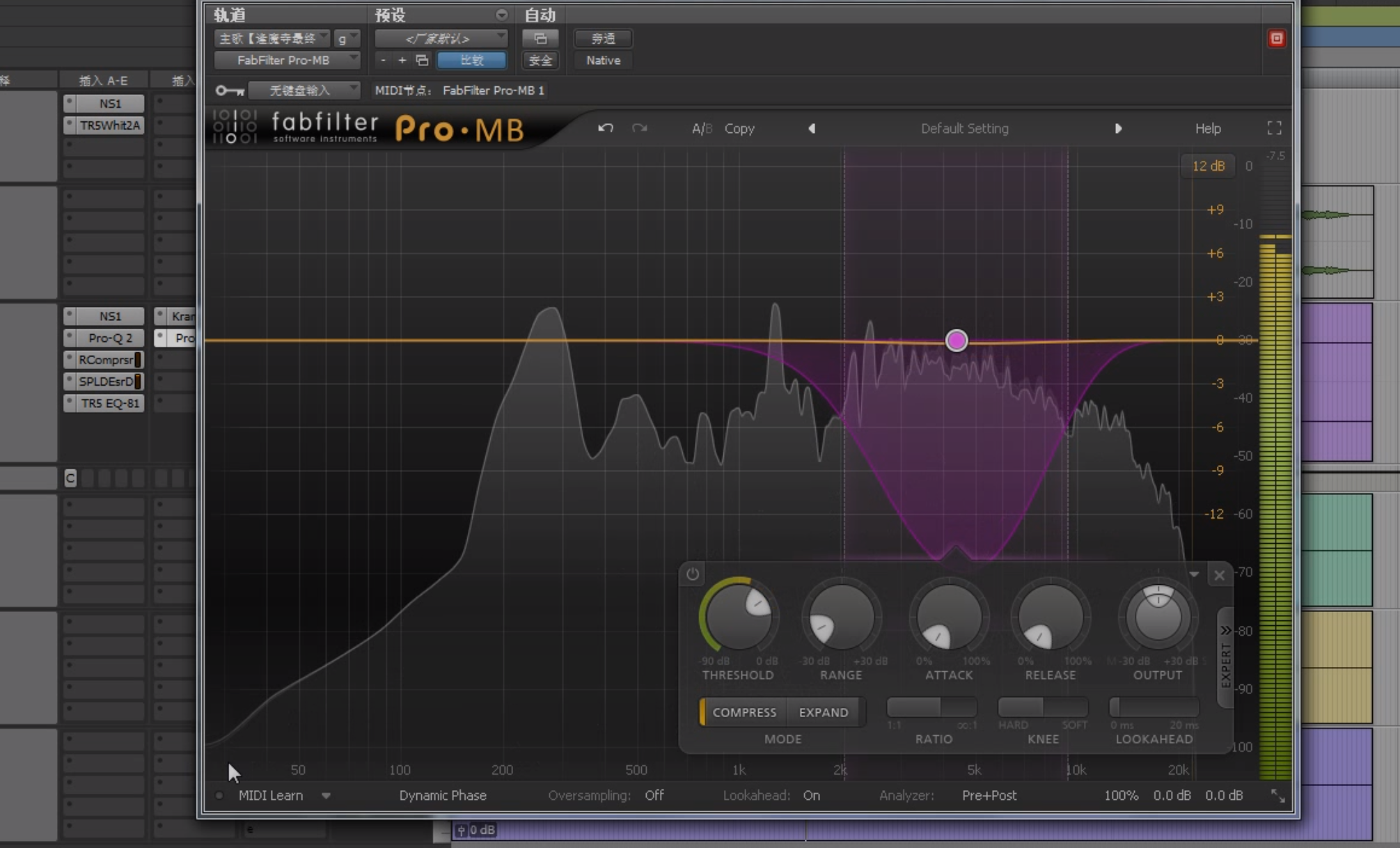Click the band power bypass icon
This screenshot has width=1400, height=848.
692,574
